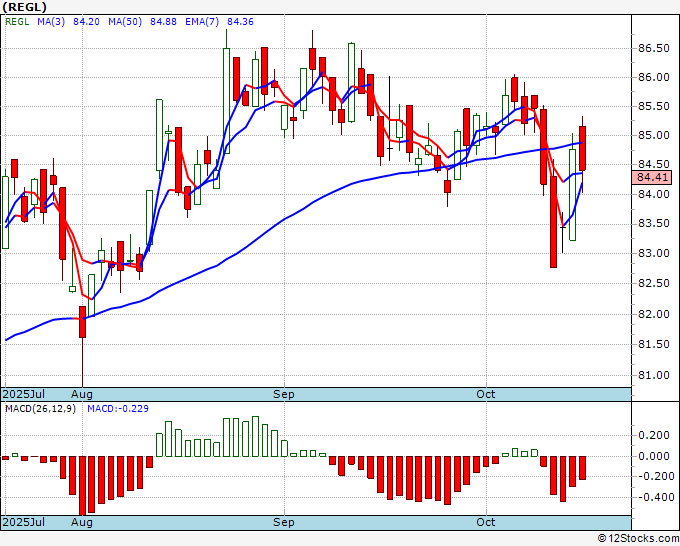
Task: Click the 86.50 price axis label
Action: (654, 48)
